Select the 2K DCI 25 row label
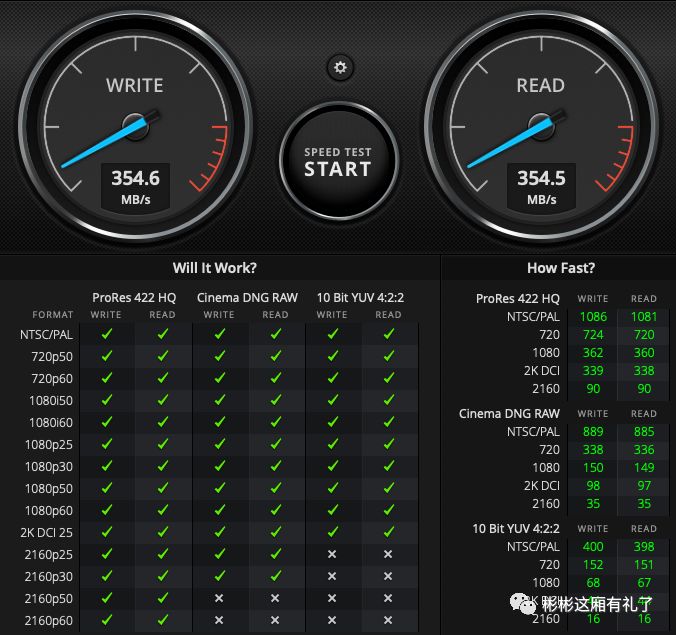Viewport: 676px width, 635px height. 46,532
